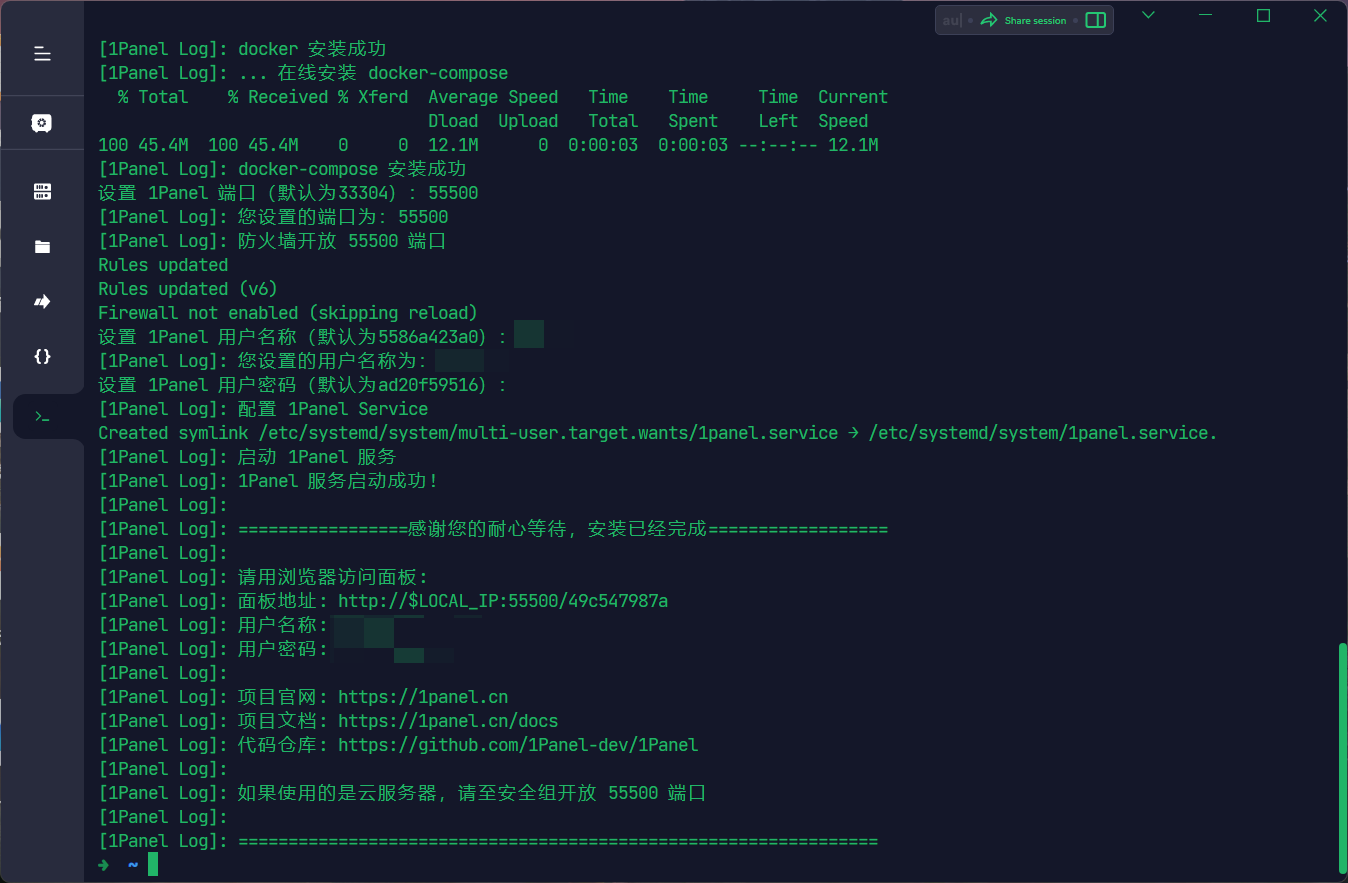Click the Share session label
1348x883 pixels.
coord(1035,21)
